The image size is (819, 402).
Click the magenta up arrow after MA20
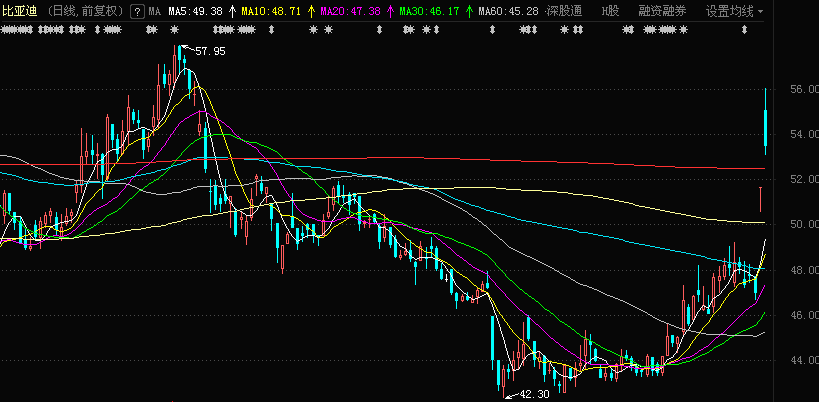click(390, 11)
